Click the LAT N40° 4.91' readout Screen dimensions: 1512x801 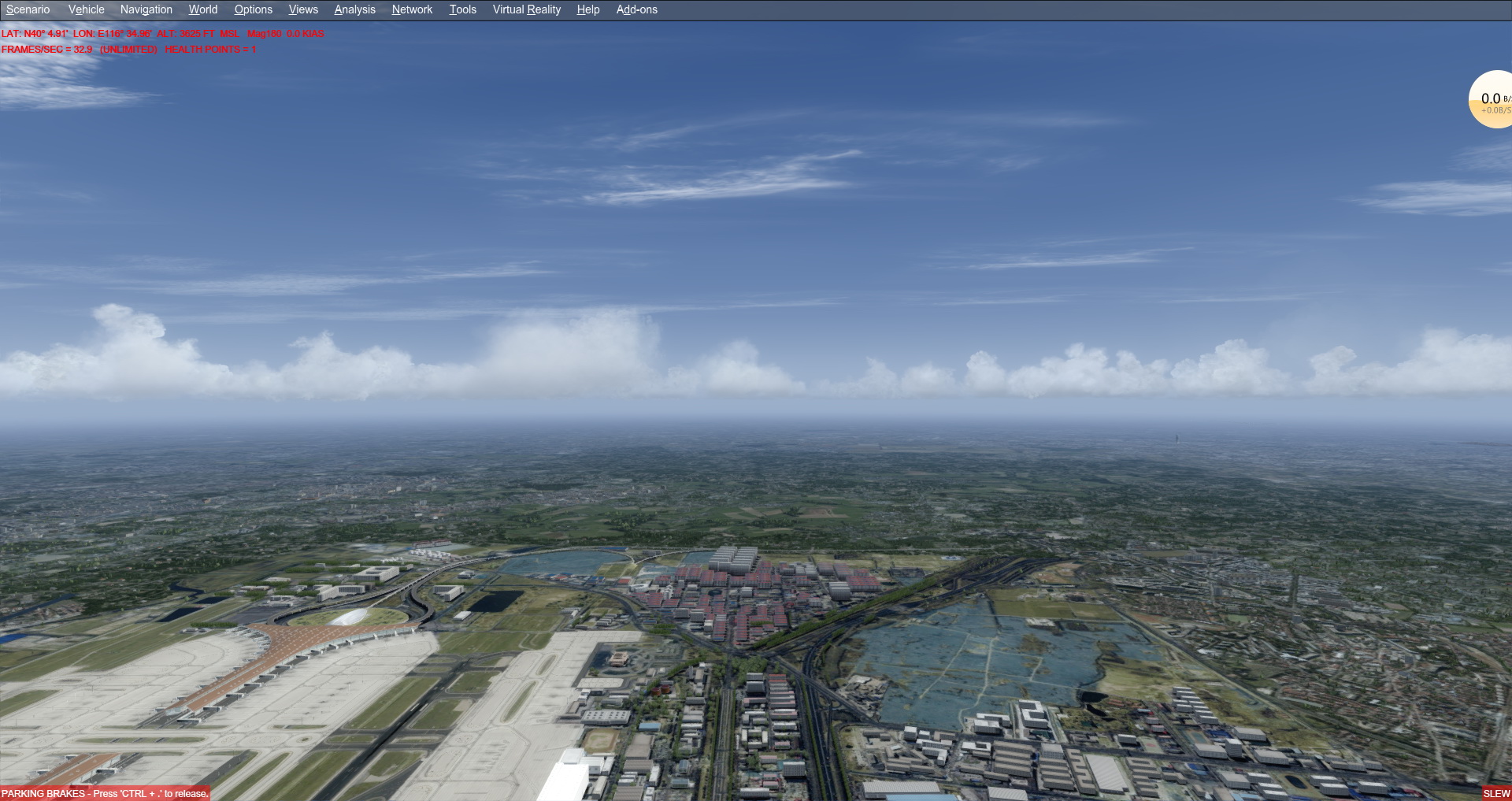[35, 34]
